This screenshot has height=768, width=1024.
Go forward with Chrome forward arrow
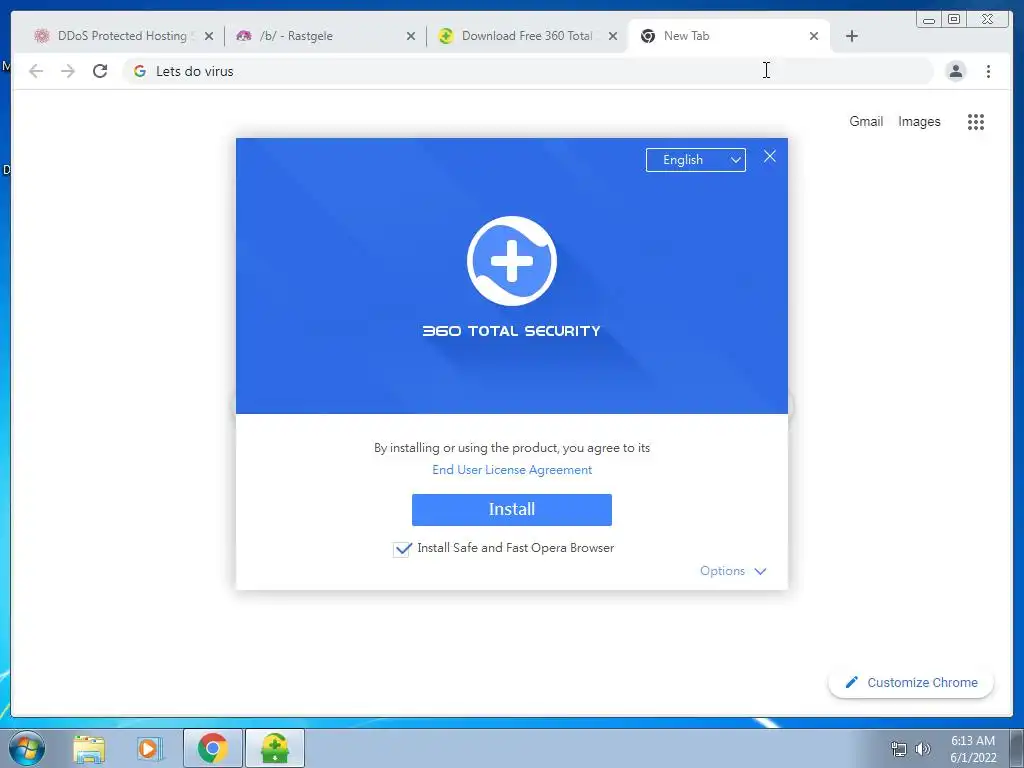[68, 71]
